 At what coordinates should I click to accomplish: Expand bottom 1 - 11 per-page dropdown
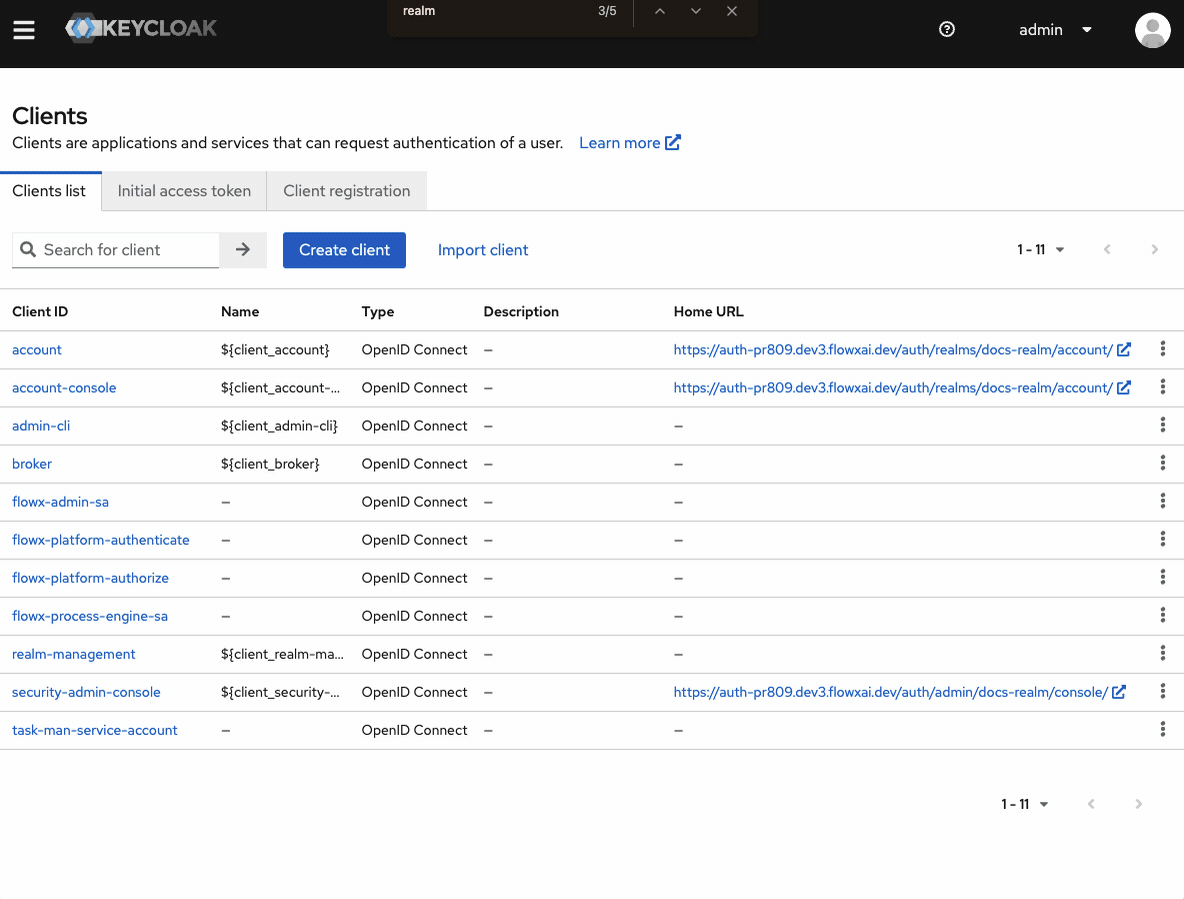coord(1025,804)
